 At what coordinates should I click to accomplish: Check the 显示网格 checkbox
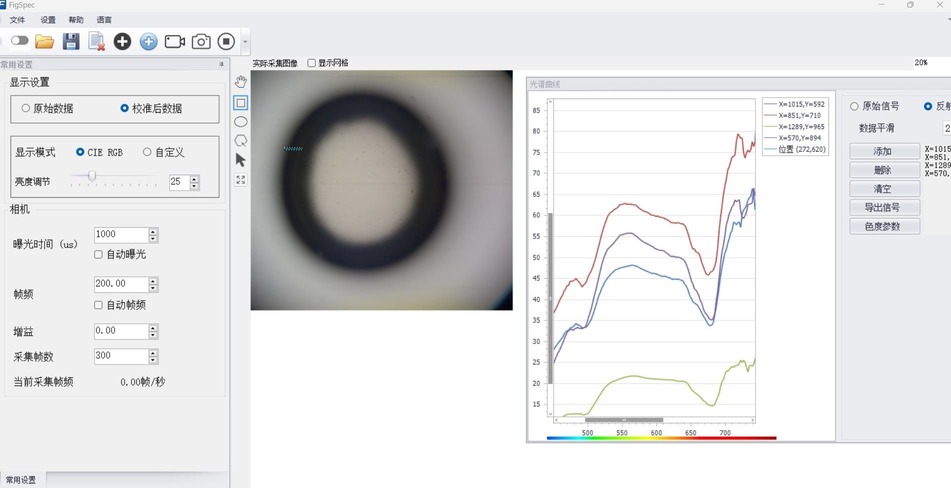[x=311, y=63]
